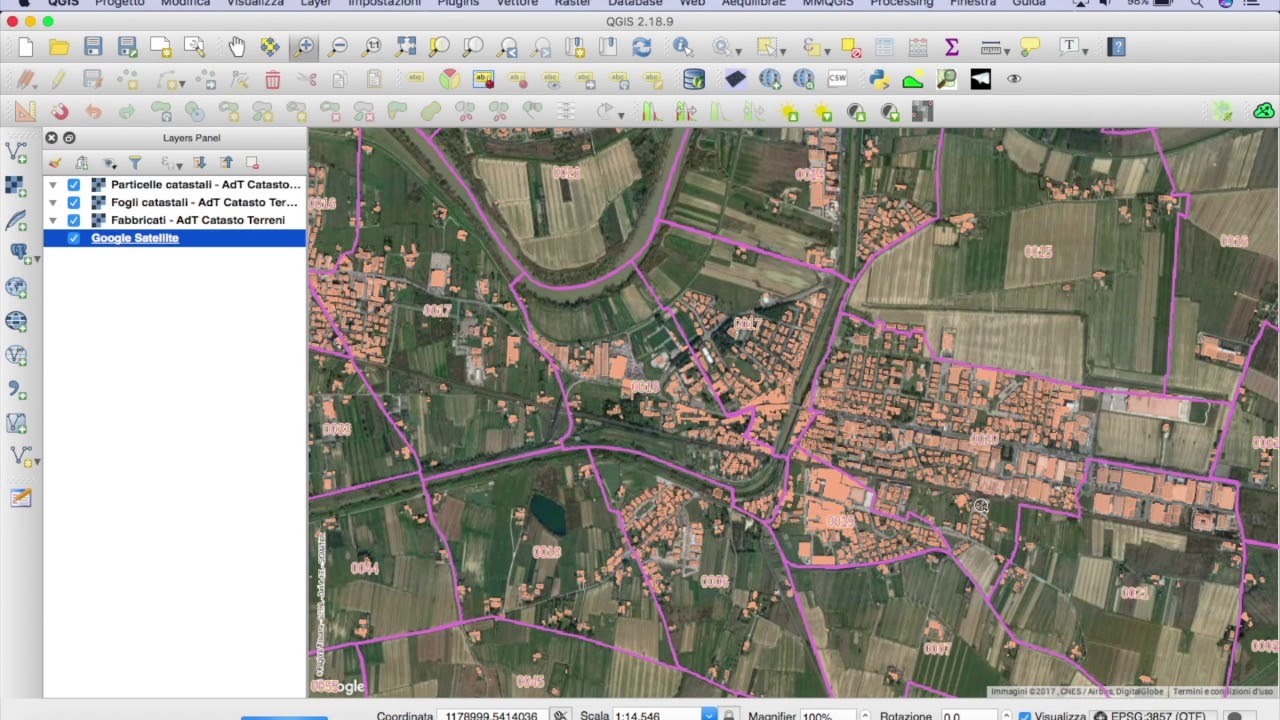Open the Progetto menu

[120, 4]
